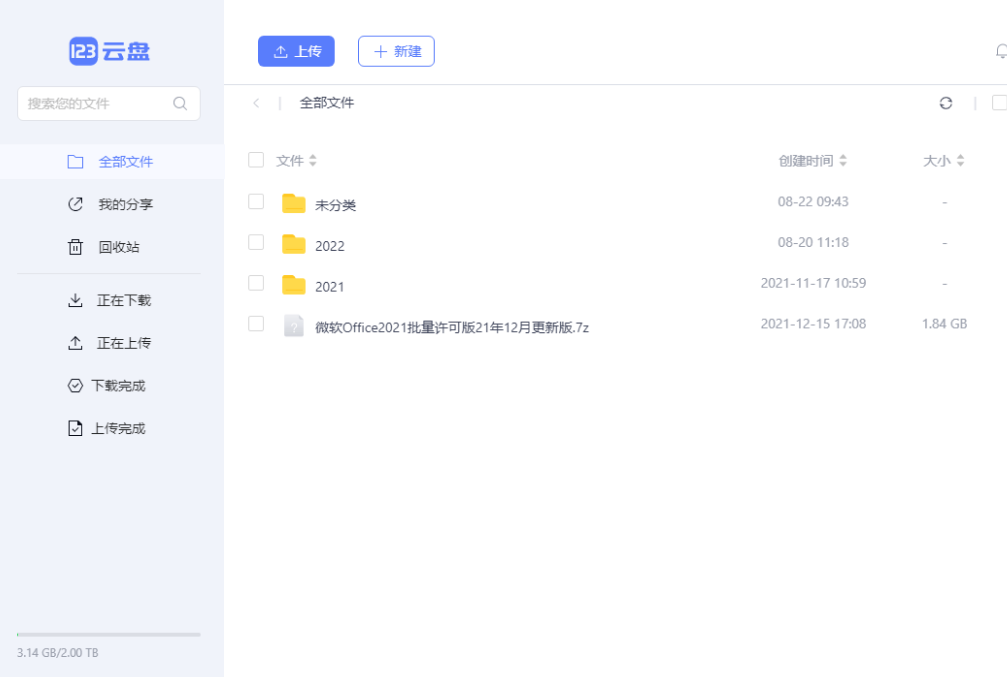The height and width of the screenshot is (677, 1007).
Task: Tick the checkbox for the Office2021 7z file
Action: pyautogui.click(x=256, y=323)
